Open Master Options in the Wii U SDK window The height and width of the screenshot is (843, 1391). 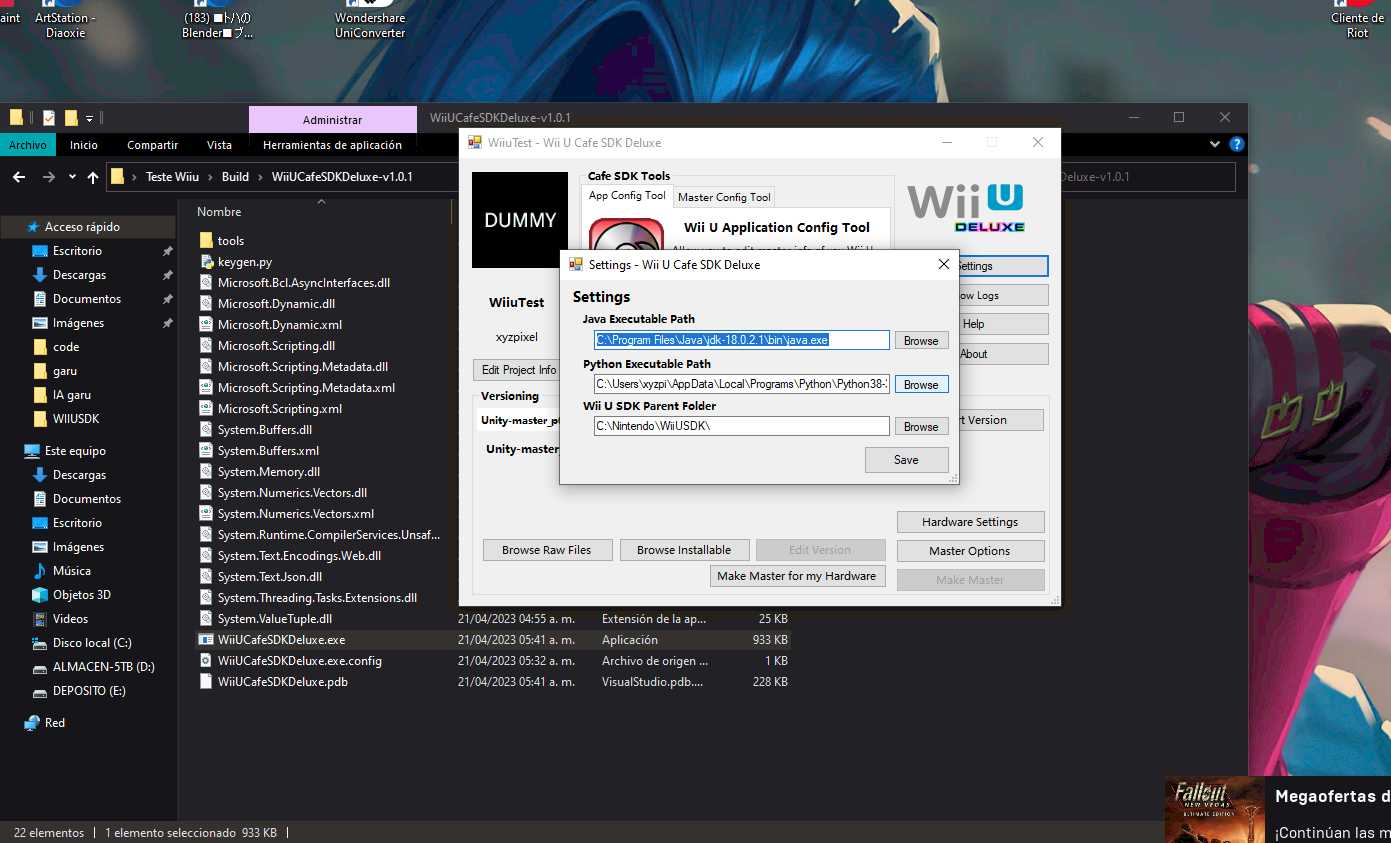tap(970, 551)
